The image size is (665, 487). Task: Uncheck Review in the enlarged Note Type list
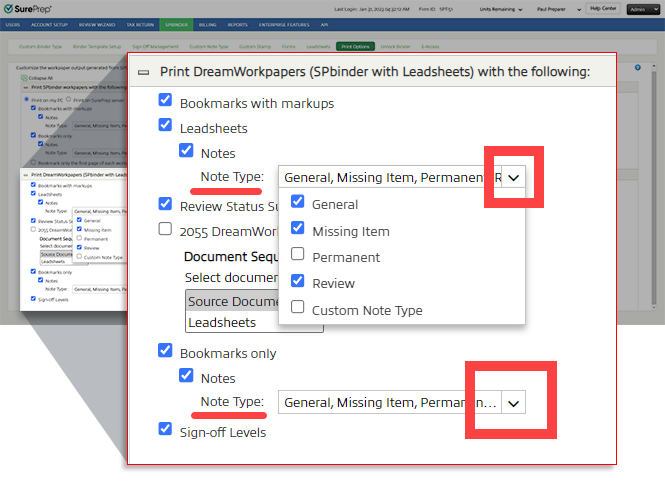tap(297, 280)
